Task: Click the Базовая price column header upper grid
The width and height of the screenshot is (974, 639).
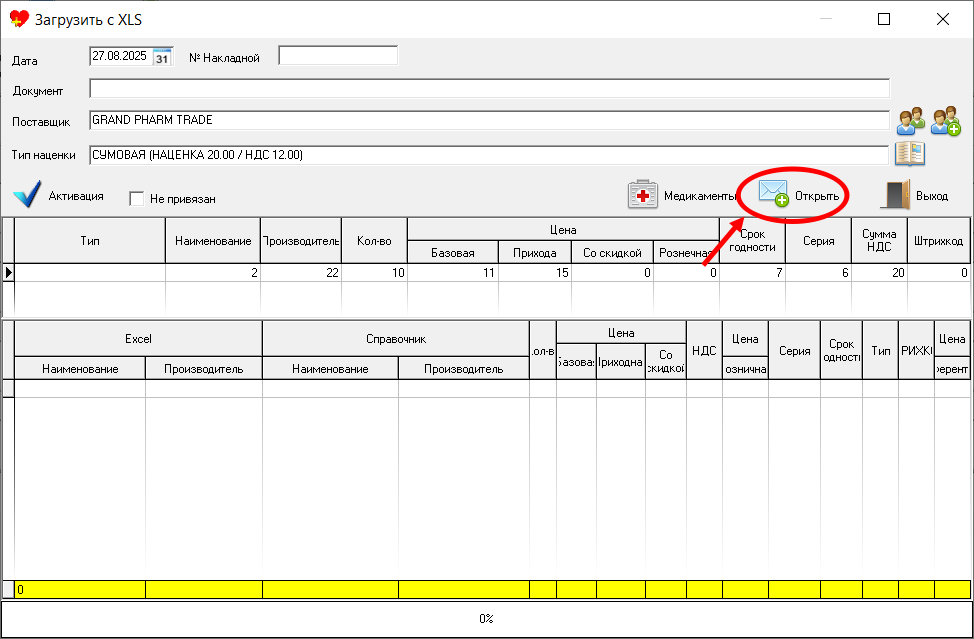Action: [453, 252]
